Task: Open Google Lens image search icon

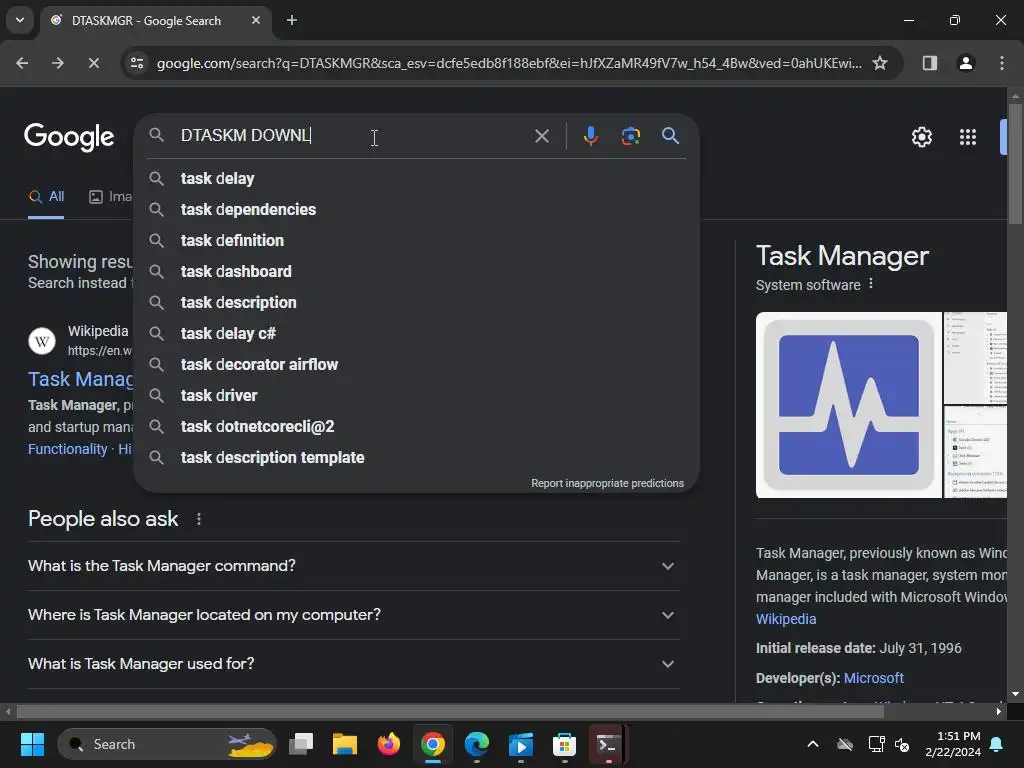Action: (x=630, y=136)
